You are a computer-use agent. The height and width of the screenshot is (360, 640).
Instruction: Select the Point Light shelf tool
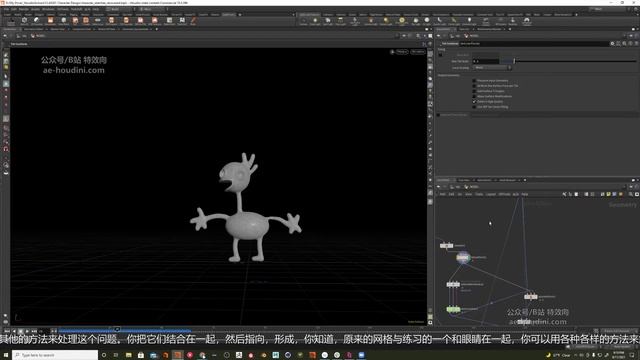(x=315, y=21)
